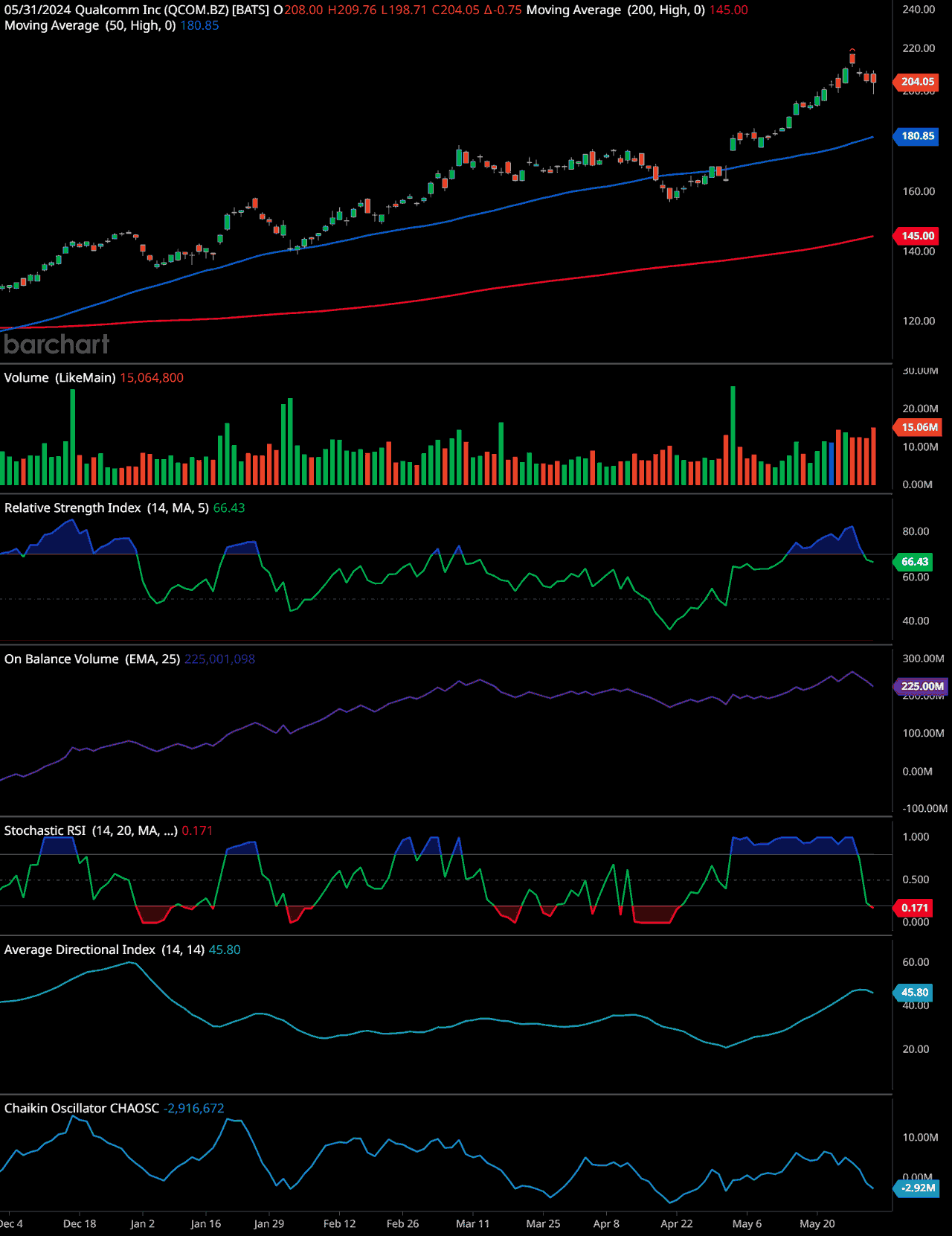Image resolution: width=952 pixels, height=1236 pixels.
Task: Click the 'May 20' date on time axis
Action: (x=817, y=1223)
